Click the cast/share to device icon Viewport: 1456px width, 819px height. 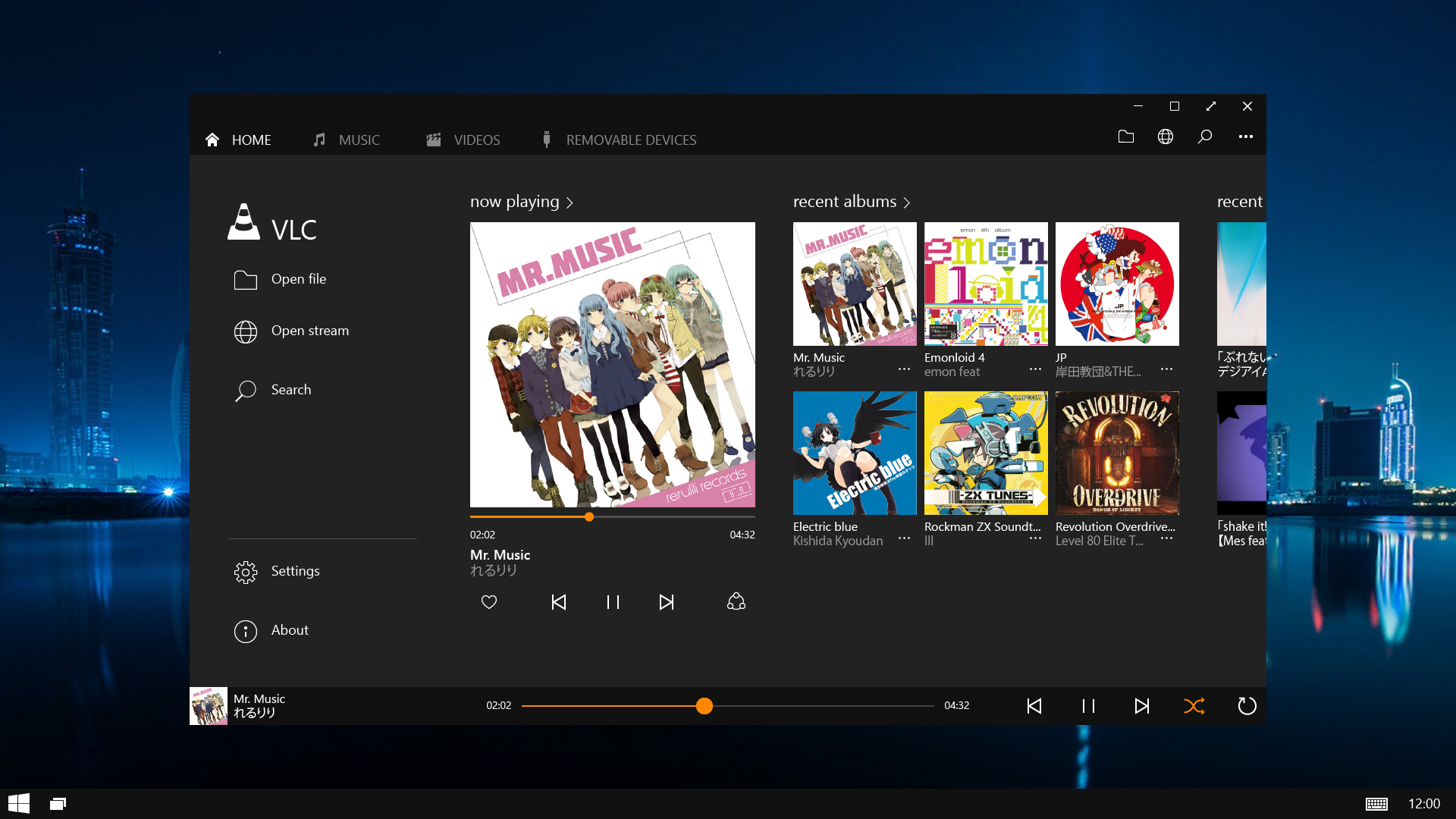pos(736,601)
